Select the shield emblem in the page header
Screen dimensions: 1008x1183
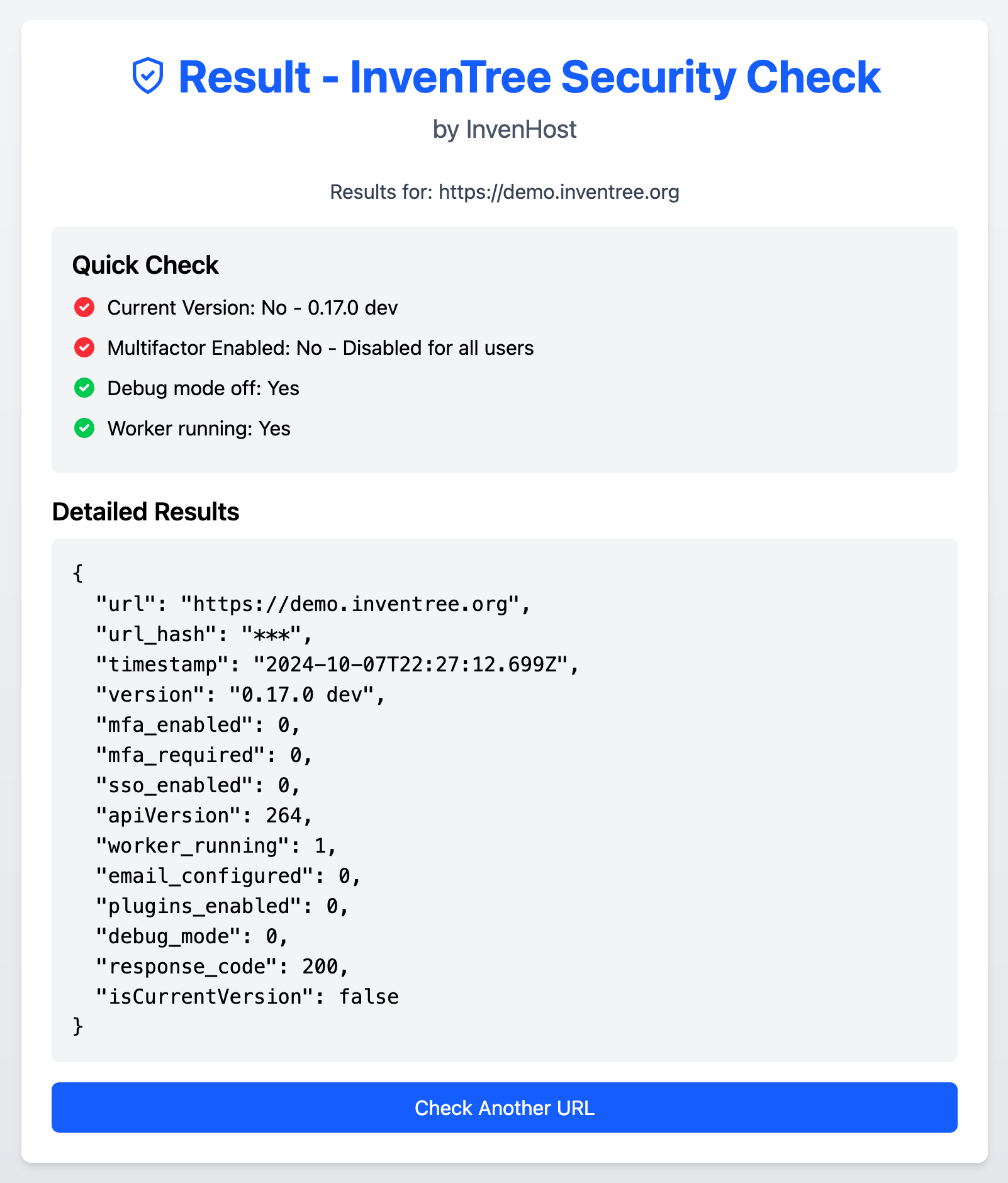point(149,77)
